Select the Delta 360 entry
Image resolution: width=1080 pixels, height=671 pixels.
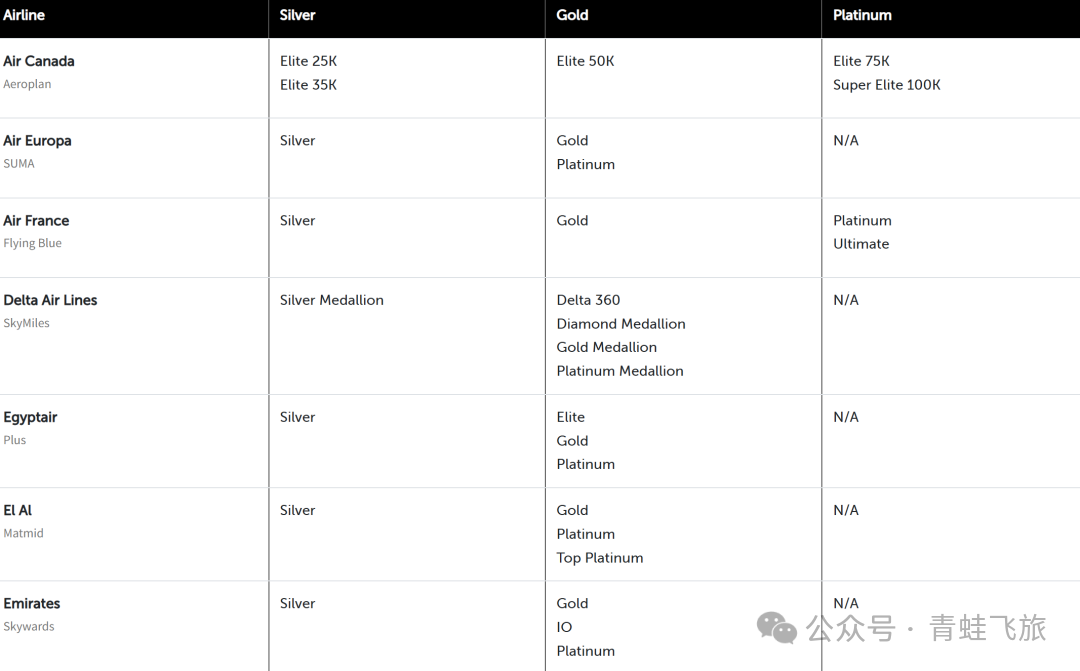[588, 300]
